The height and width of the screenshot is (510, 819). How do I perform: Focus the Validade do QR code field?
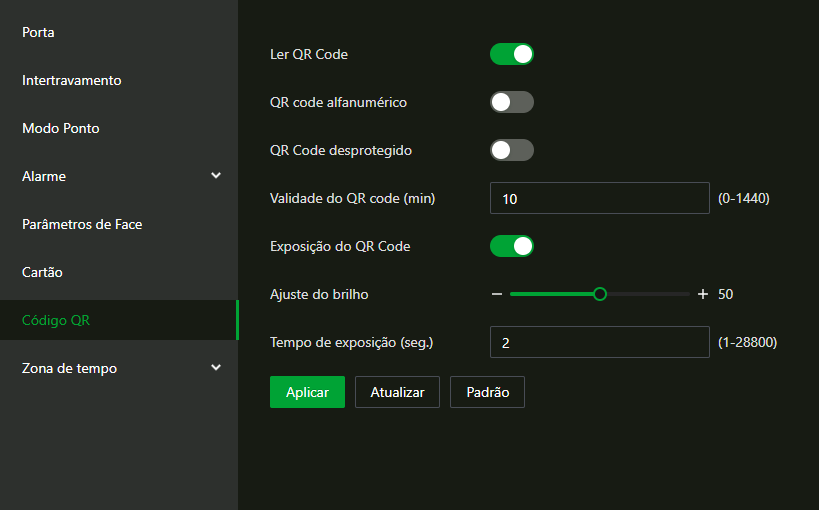click(x=600, y=198)
